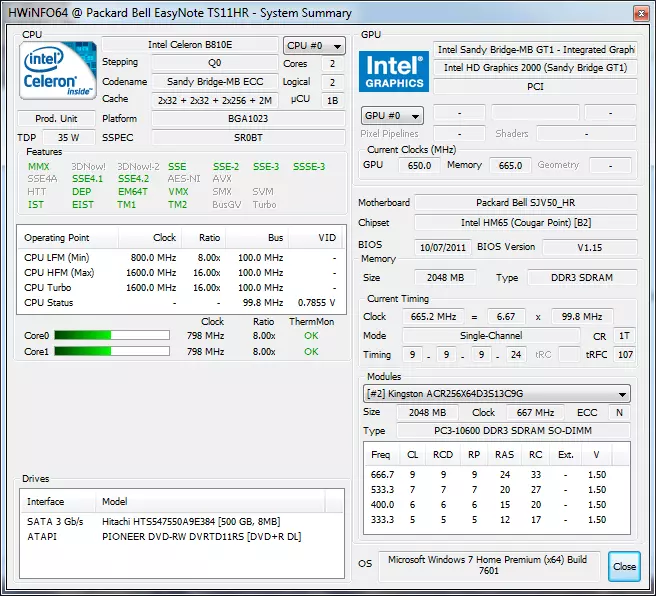Viewport: 656px width, 596px height.
Task: Click the VID column header
Action: (315, 238)
